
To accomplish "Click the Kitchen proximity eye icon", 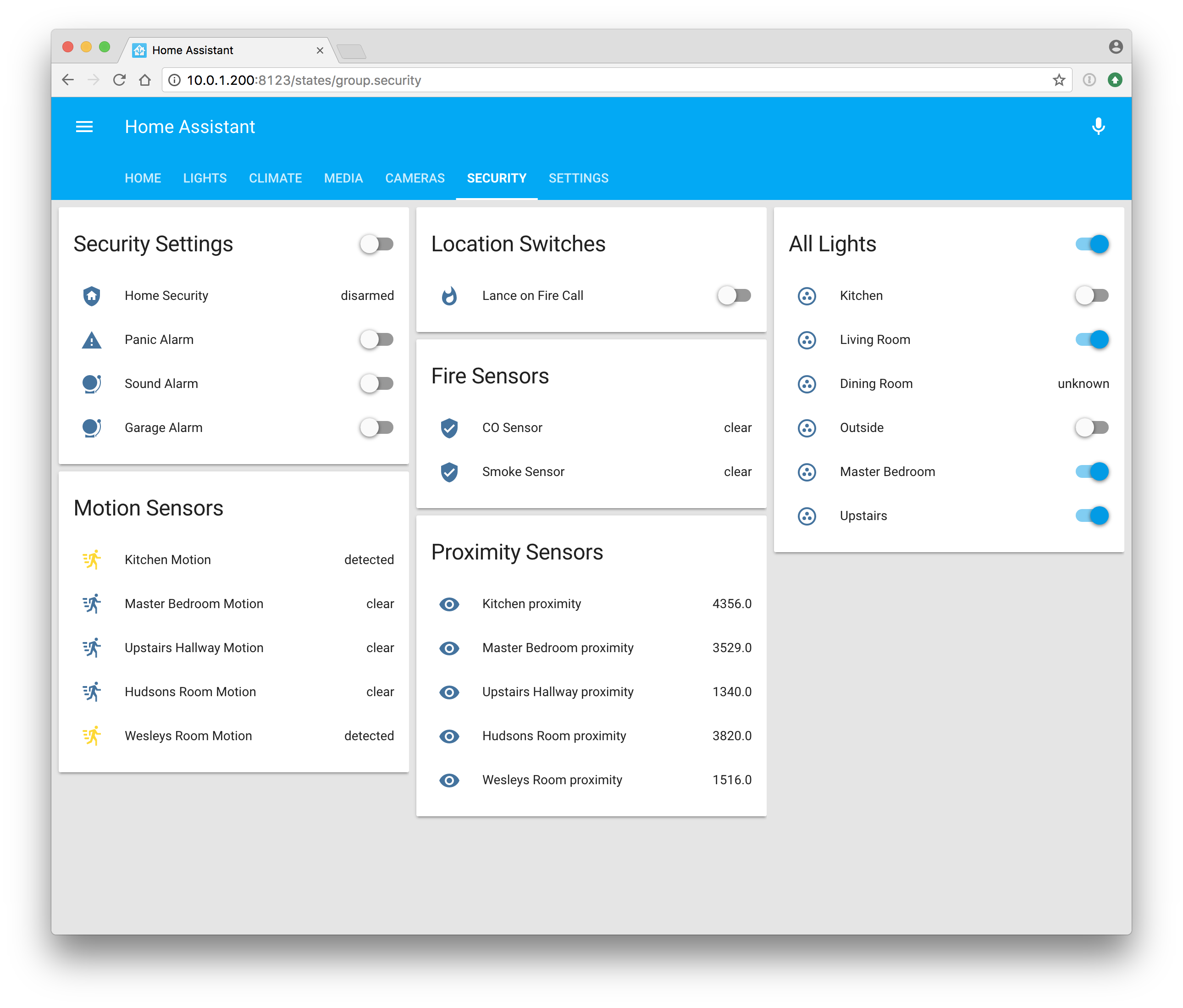I will pyautogui.click(x=449, y=604).
